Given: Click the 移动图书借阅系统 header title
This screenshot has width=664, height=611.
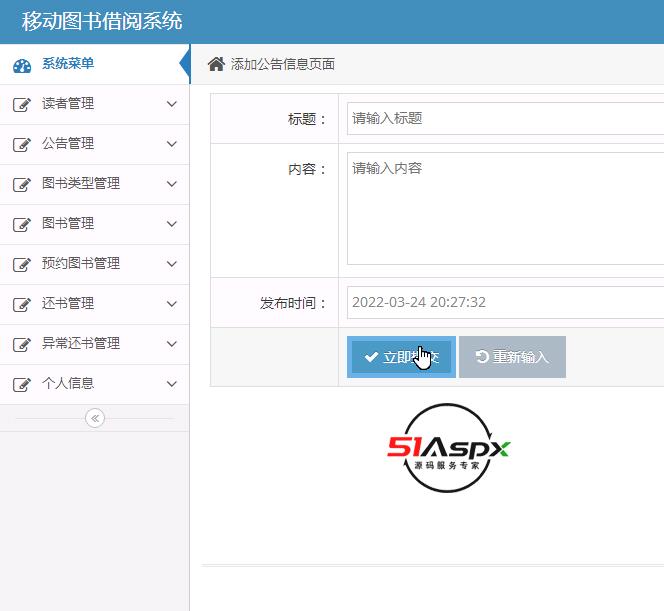Looking at the screenshot, I should [x=102, y=21].
